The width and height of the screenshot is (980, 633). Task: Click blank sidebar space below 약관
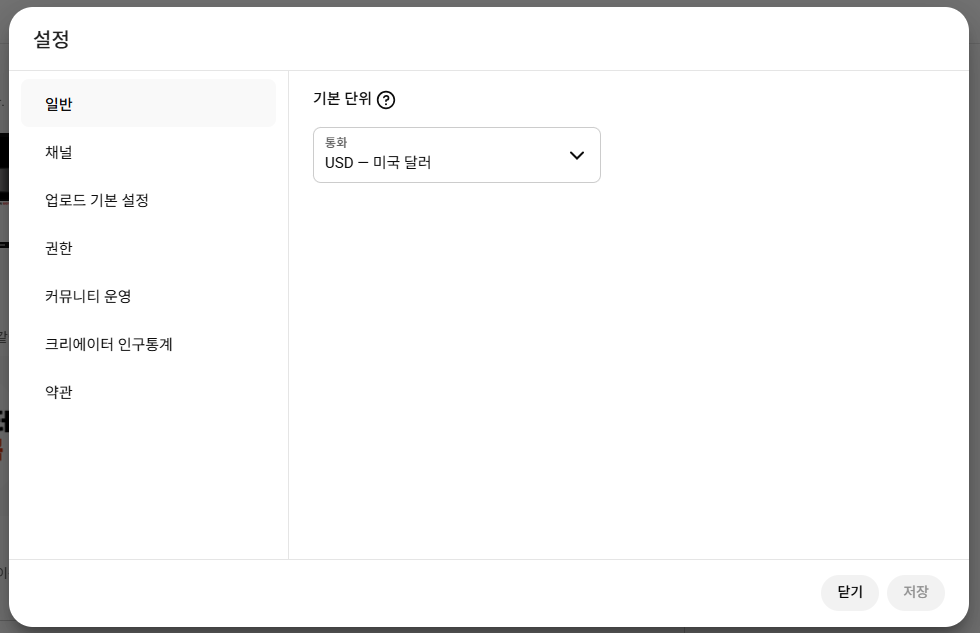tap(148, 480)
